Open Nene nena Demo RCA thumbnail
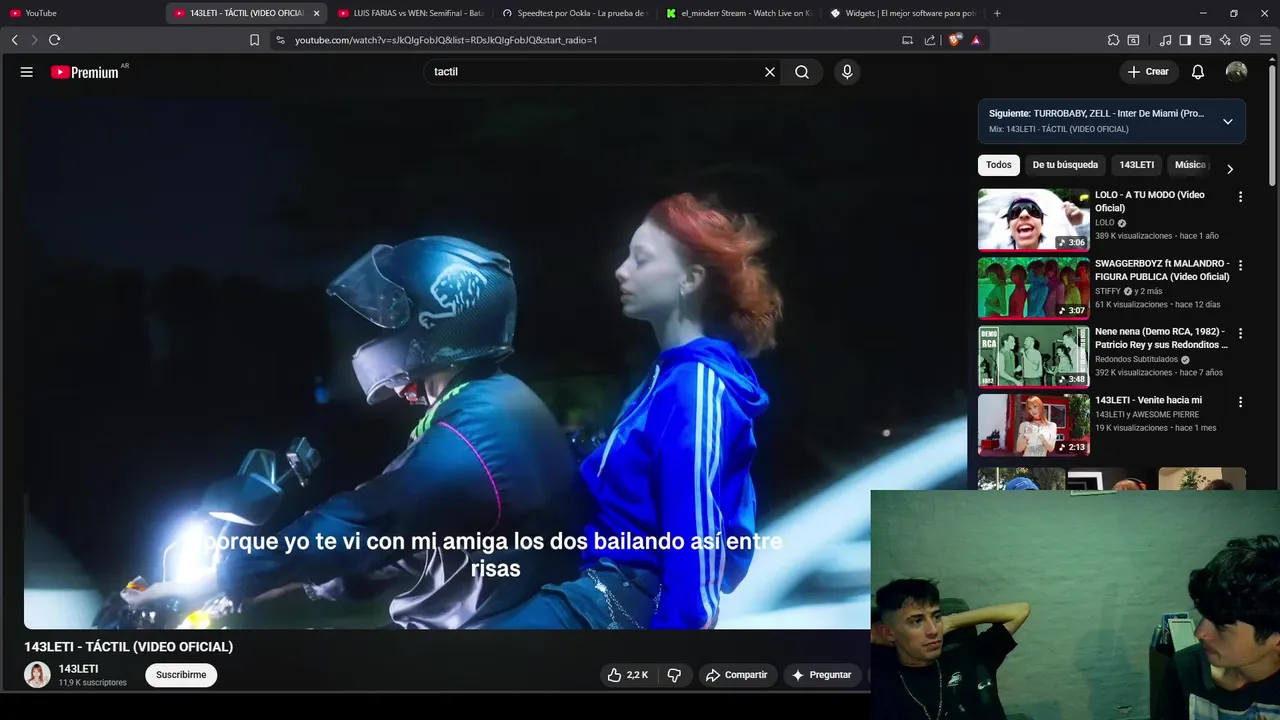1280x720 pixels. click(x=1033, y=355)
